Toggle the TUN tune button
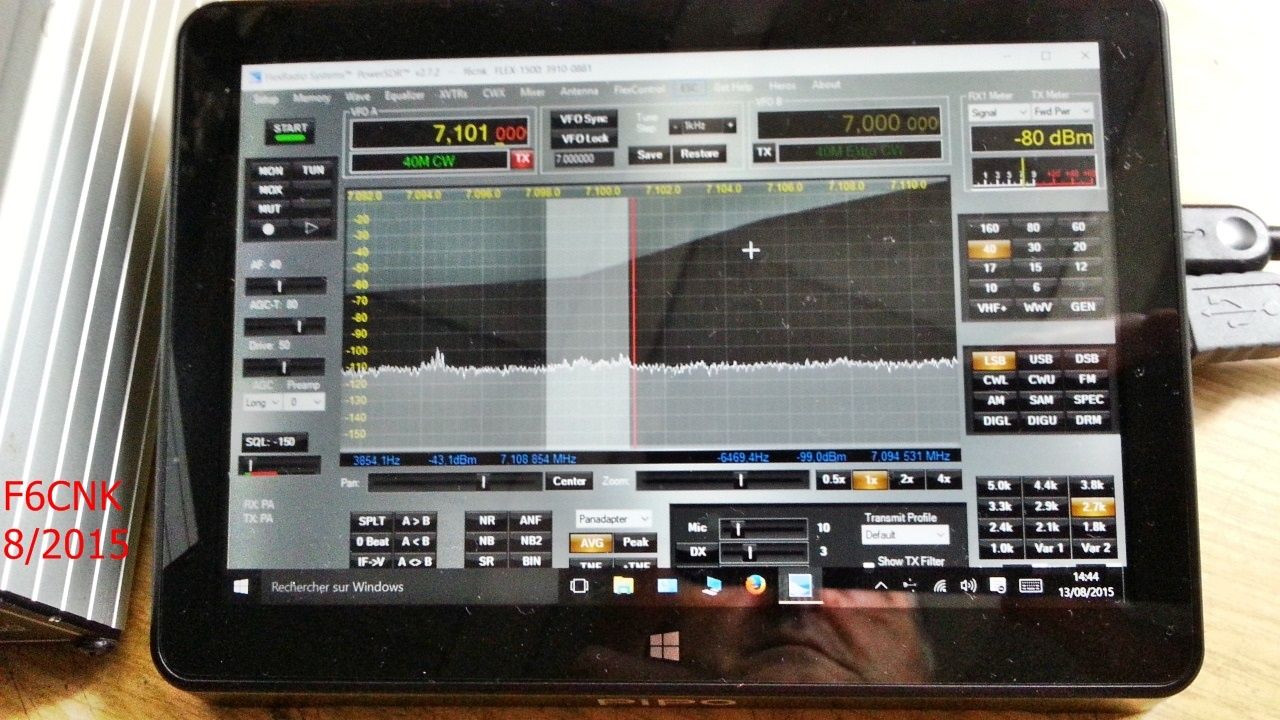This screenshot has width=1280, height=720. click(313, 171)
